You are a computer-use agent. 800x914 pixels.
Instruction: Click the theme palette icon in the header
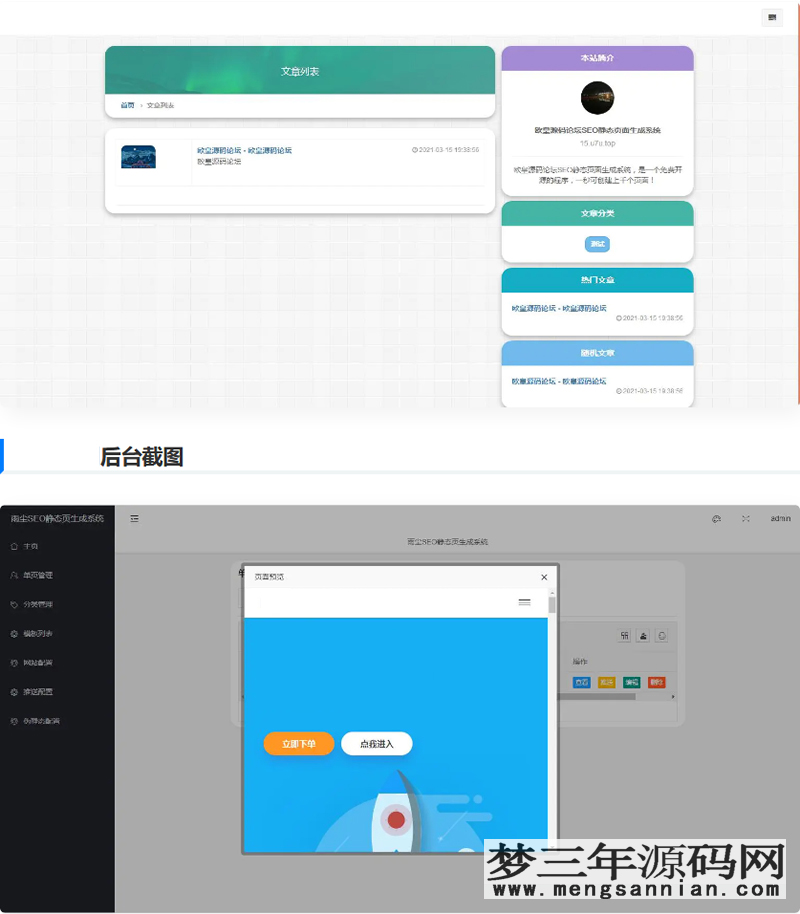(x=714, y=518)
